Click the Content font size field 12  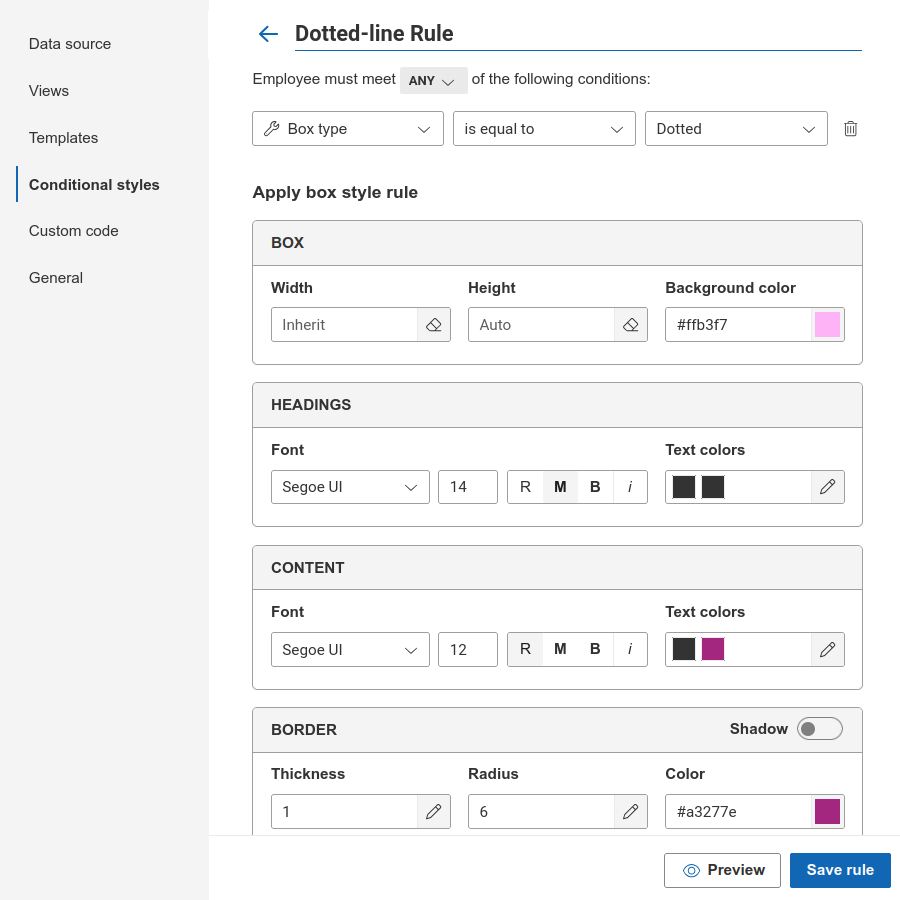(468, 650)
